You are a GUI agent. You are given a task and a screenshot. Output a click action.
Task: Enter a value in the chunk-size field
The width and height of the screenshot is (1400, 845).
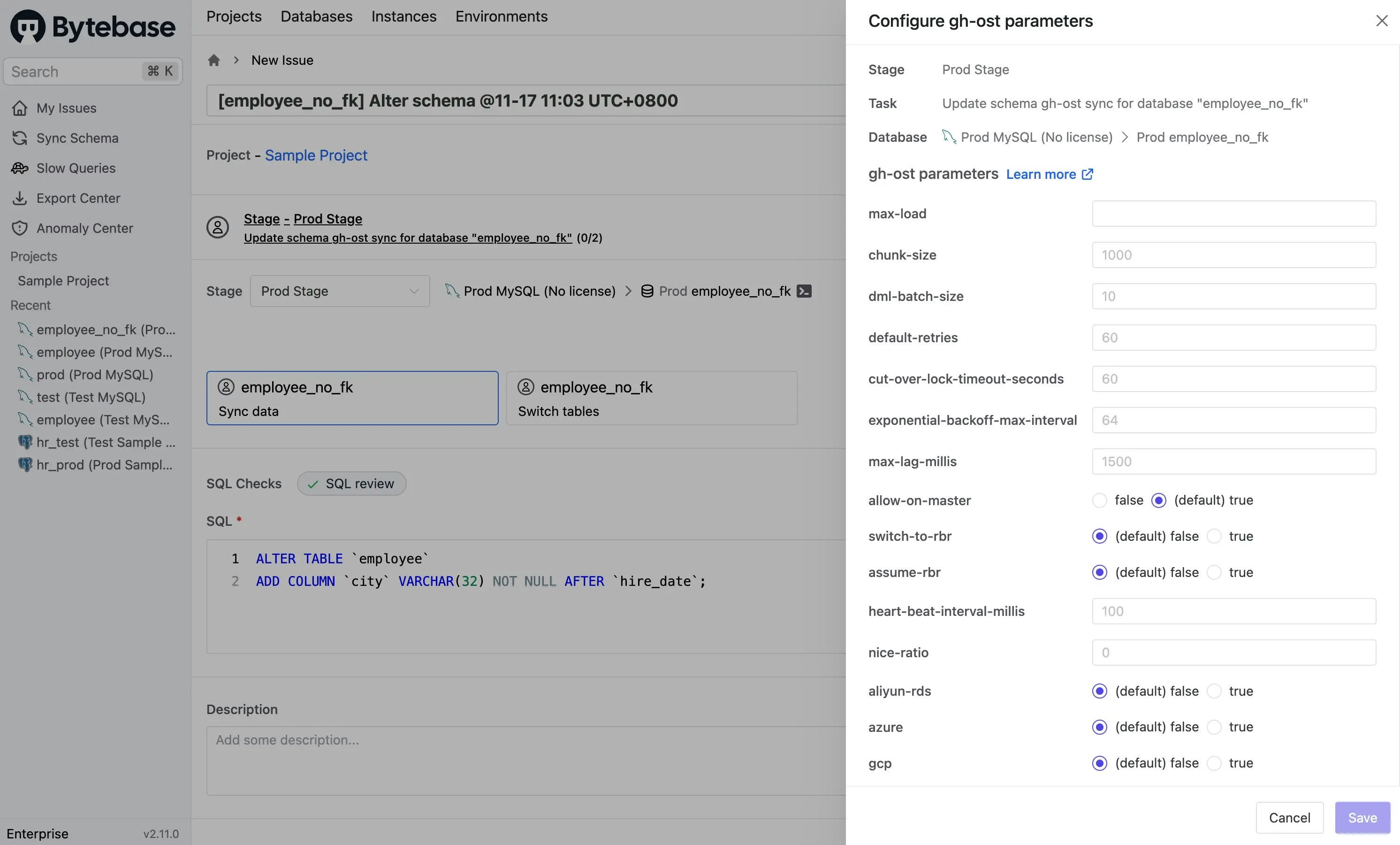1233,255
